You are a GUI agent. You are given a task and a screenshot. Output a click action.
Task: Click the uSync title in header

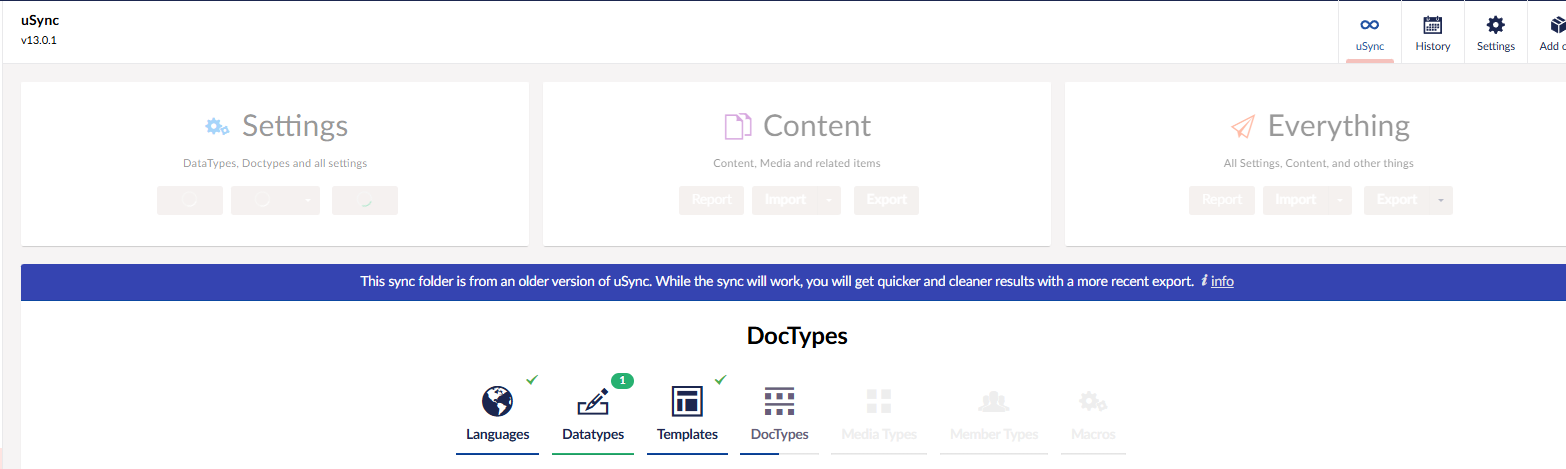pos(40,20)
